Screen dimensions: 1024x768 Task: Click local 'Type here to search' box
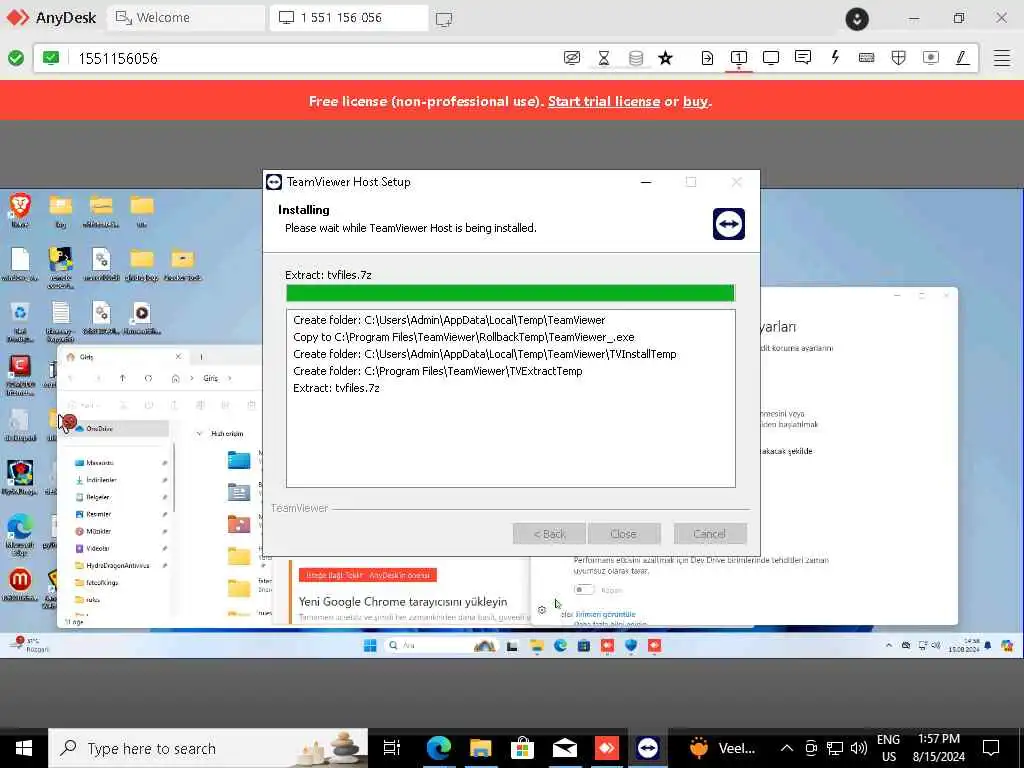[x=208, y=748]
